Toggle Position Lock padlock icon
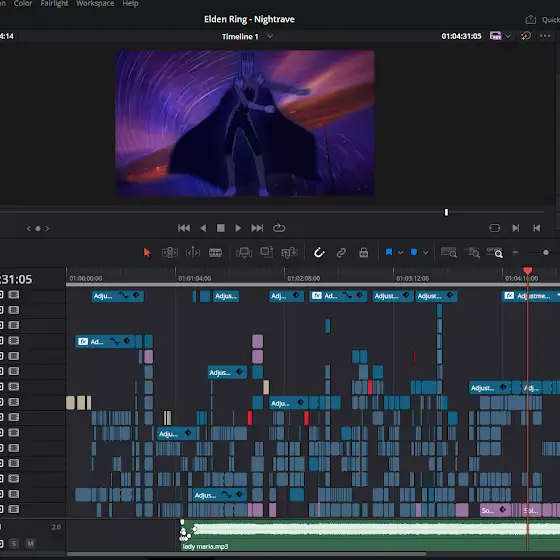The height and width of the screenshot is (560, 560). click(x=364, y=252)
